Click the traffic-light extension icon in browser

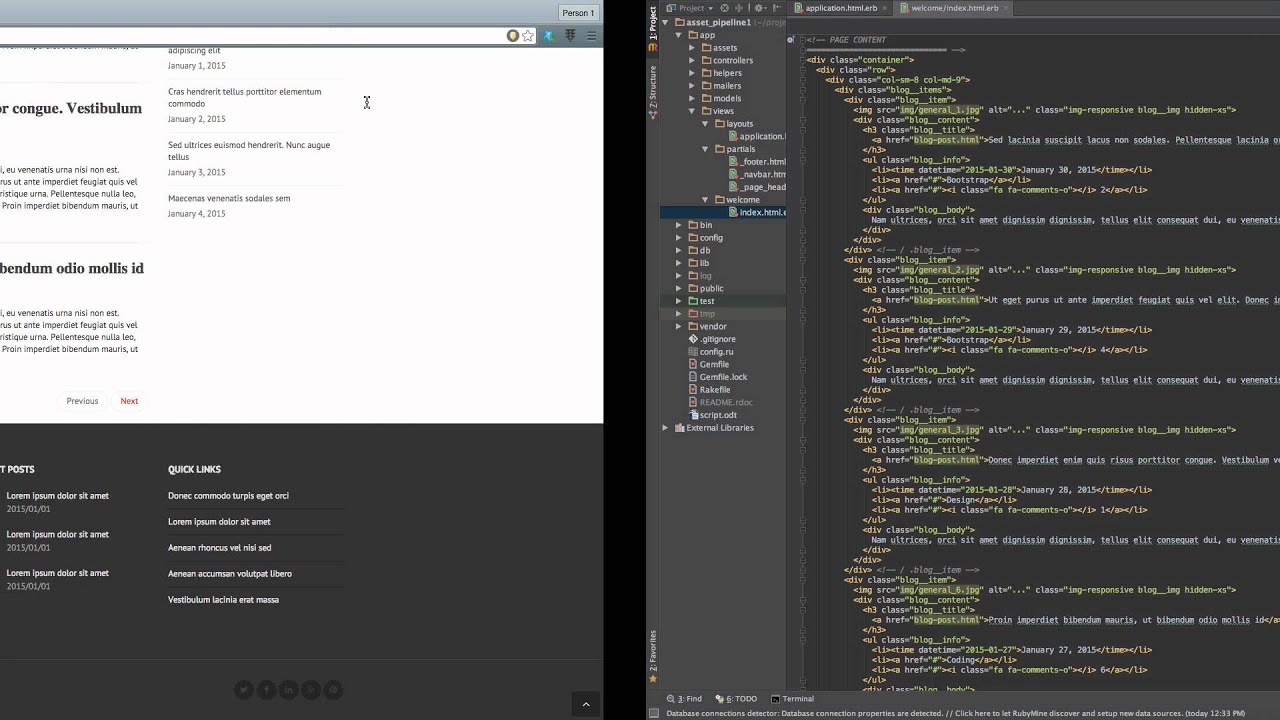point(570,36)
